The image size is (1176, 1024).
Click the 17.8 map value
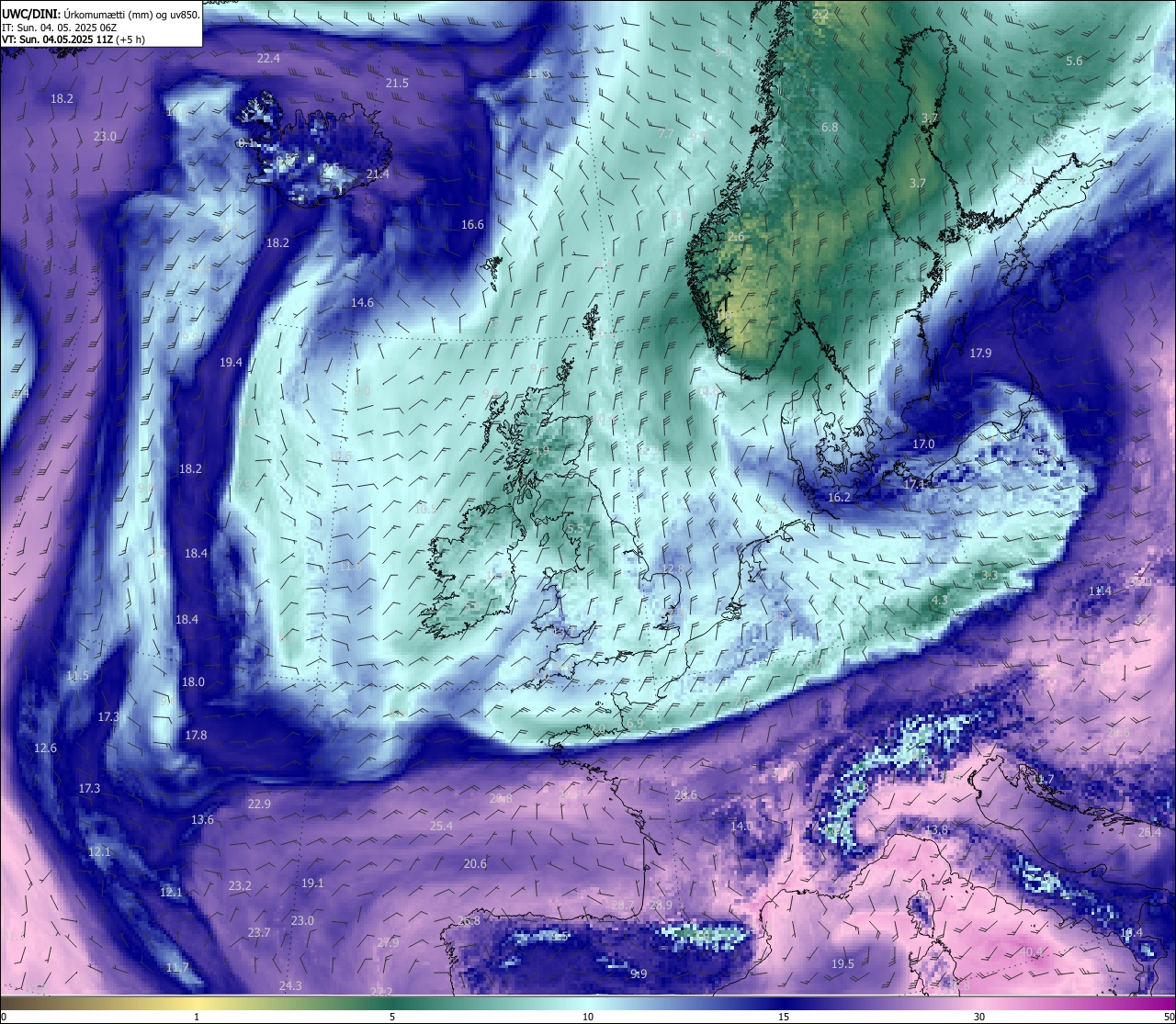point(196,735)
